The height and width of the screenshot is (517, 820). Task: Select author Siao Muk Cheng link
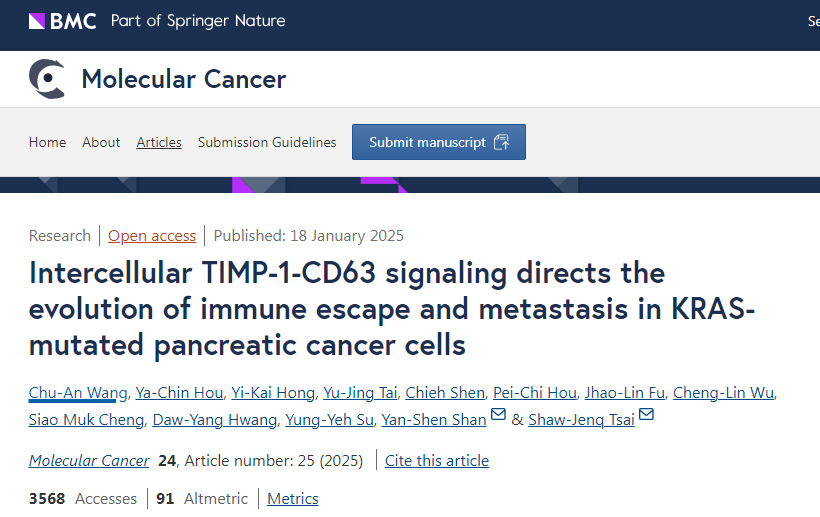[x=86, y=419]
